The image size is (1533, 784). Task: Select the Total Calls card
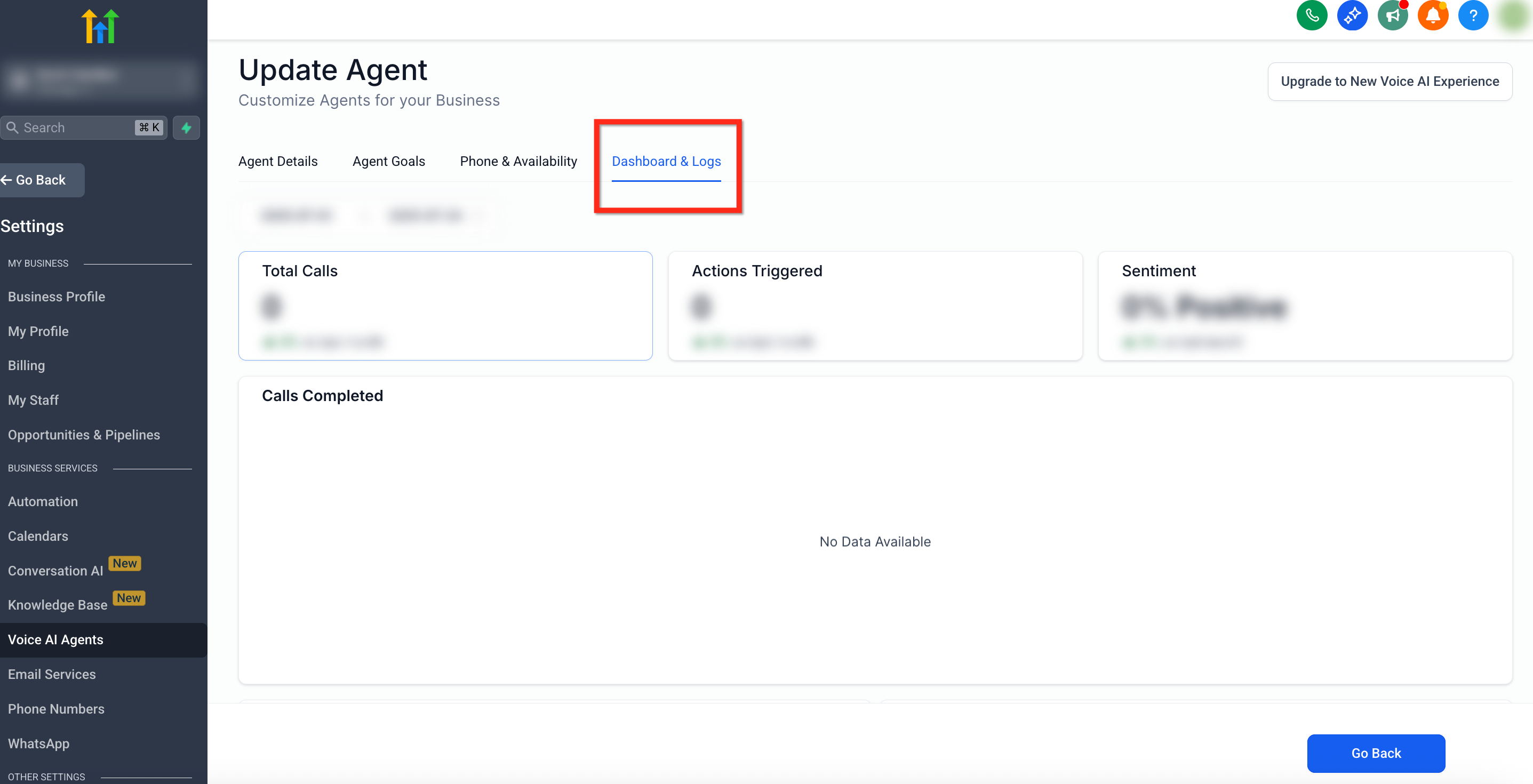(445, 306)
